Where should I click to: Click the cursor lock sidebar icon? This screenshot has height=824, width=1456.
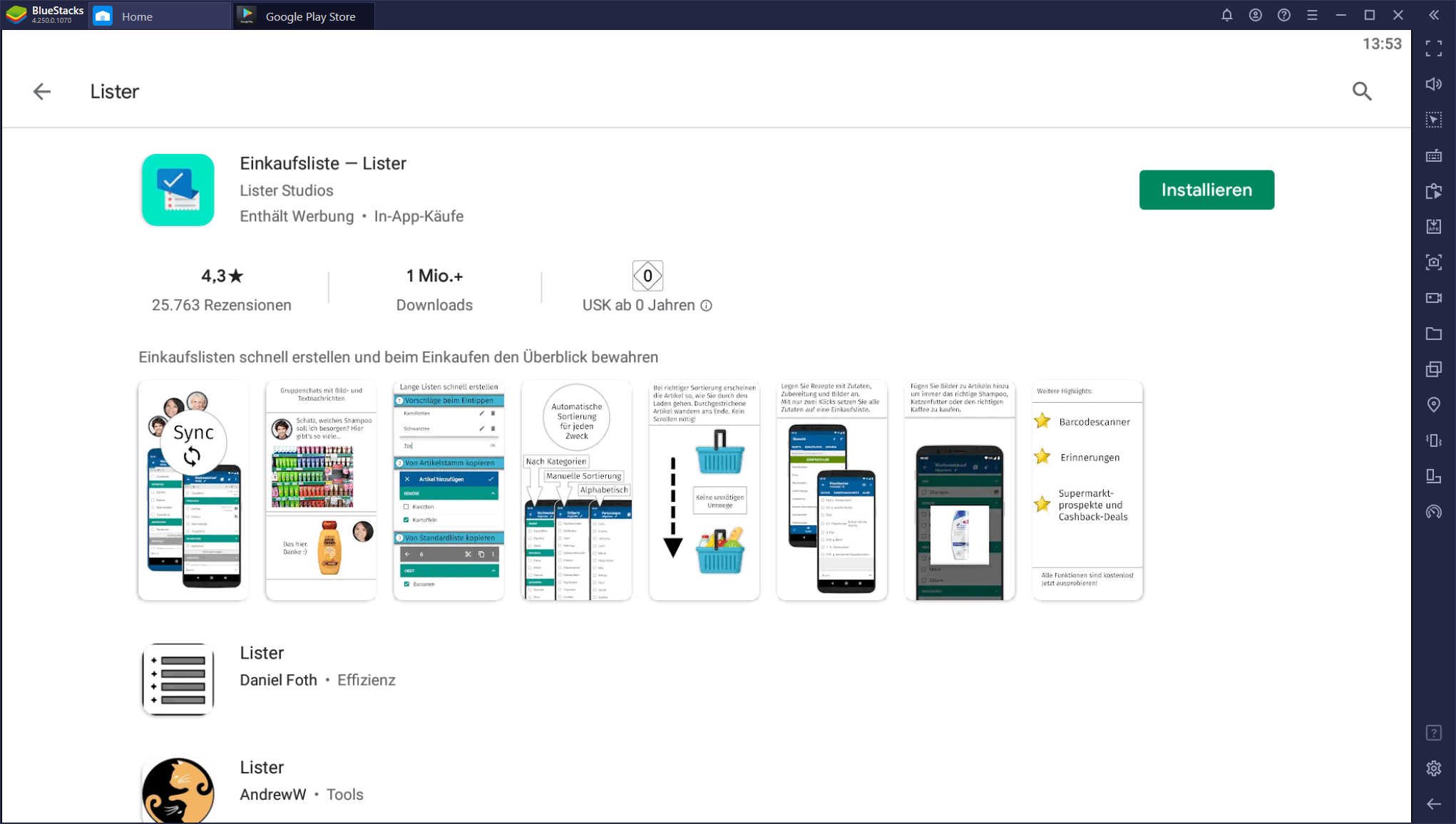[x=1434, y=120]
